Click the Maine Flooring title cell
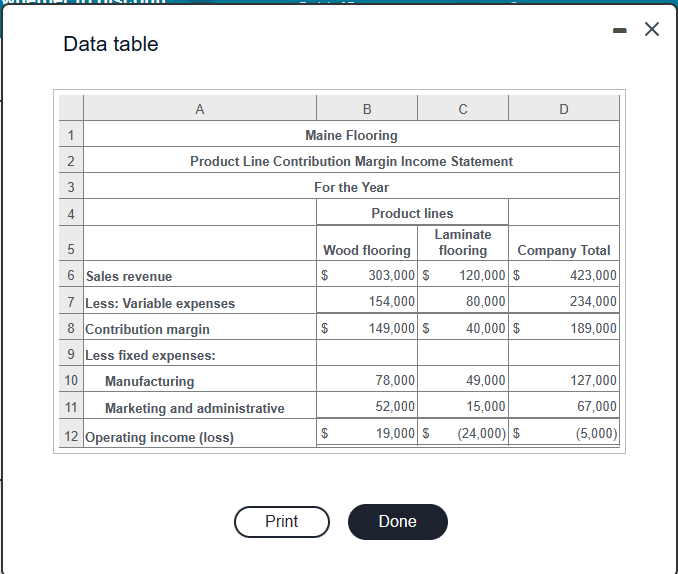This screenshot has width=678, height=574. point(351,135)
